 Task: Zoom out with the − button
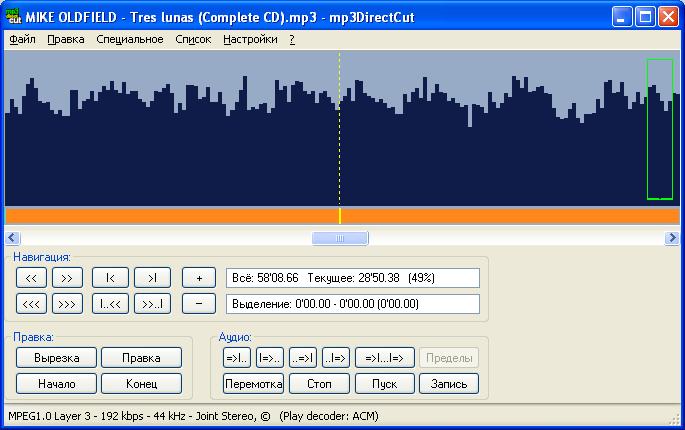click(199, 303)
